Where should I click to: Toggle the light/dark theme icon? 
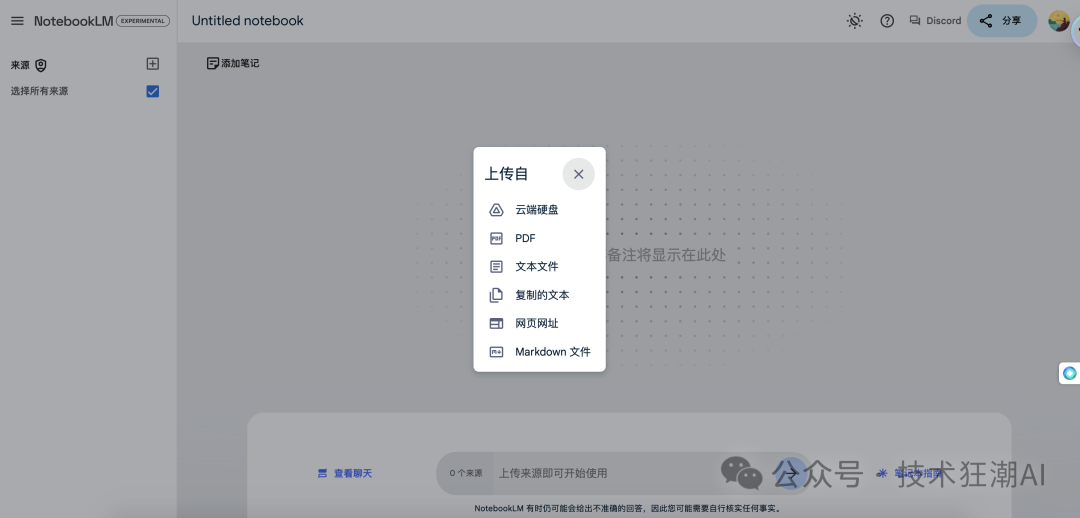(x=855, y=21)
